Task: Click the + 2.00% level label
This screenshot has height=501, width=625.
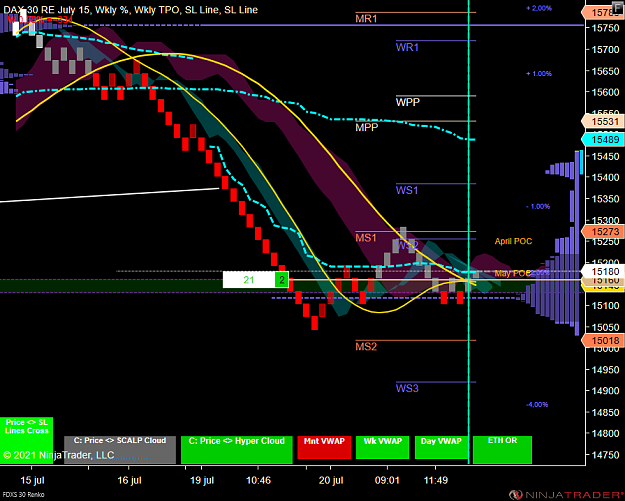Action: [539, 8]
